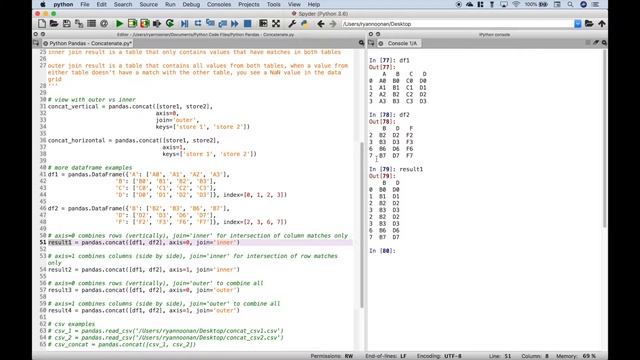The width and height of the screenshot is (640, 360).
Task: Click the Wi-Fi status menu bar icon
Action: click(516, 4)
